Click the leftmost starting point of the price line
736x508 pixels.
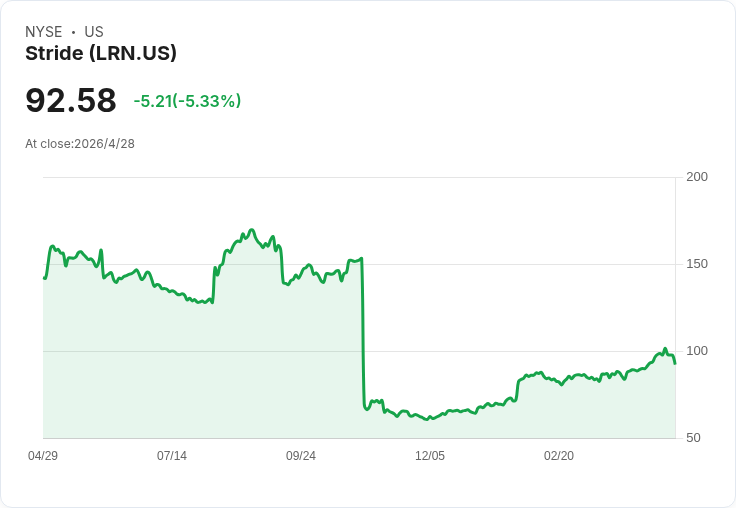44,278
